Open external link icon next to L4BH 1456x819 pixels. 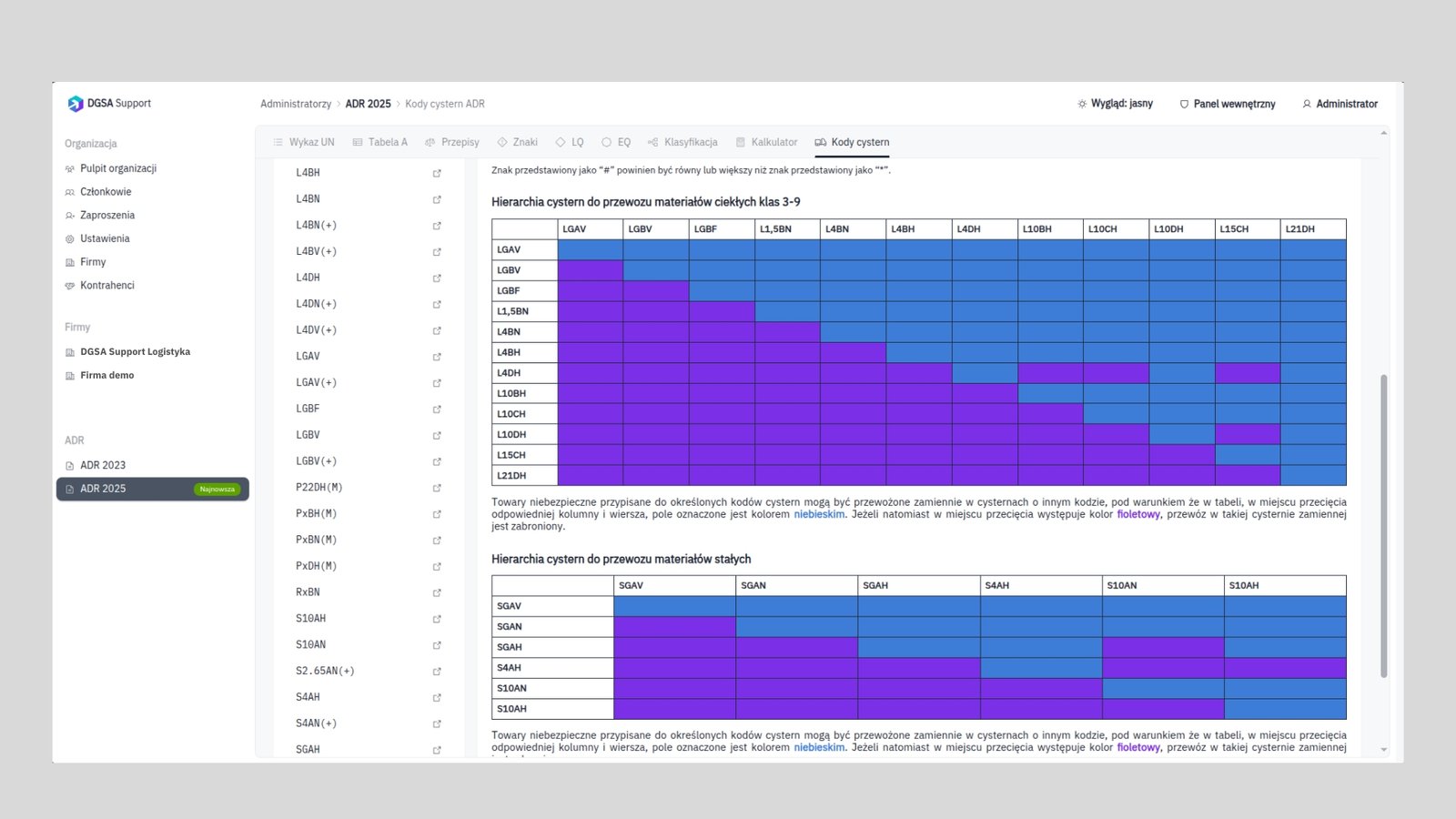coord(437,173)
